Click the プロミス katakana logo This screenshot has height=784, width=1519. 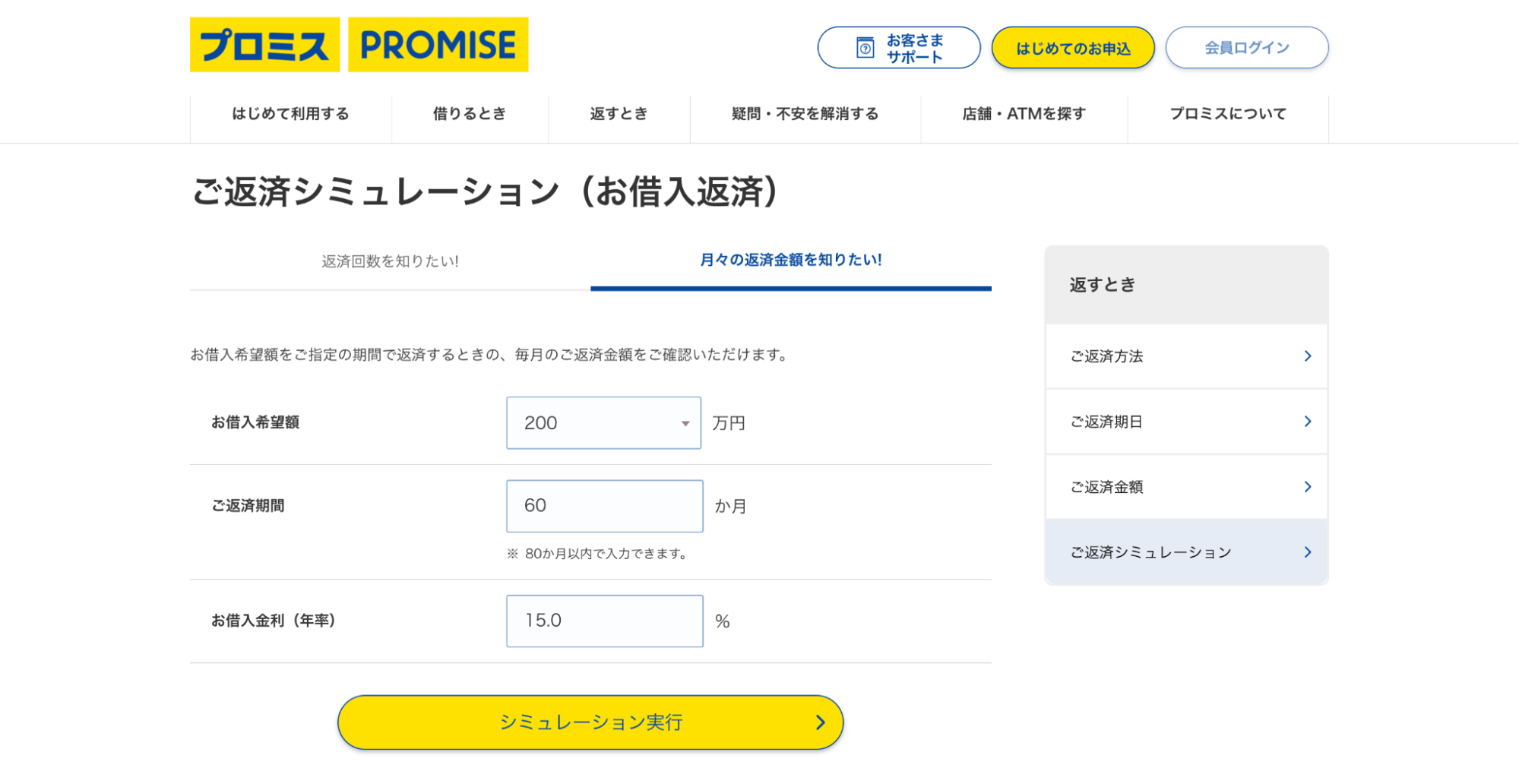[264, 45]
